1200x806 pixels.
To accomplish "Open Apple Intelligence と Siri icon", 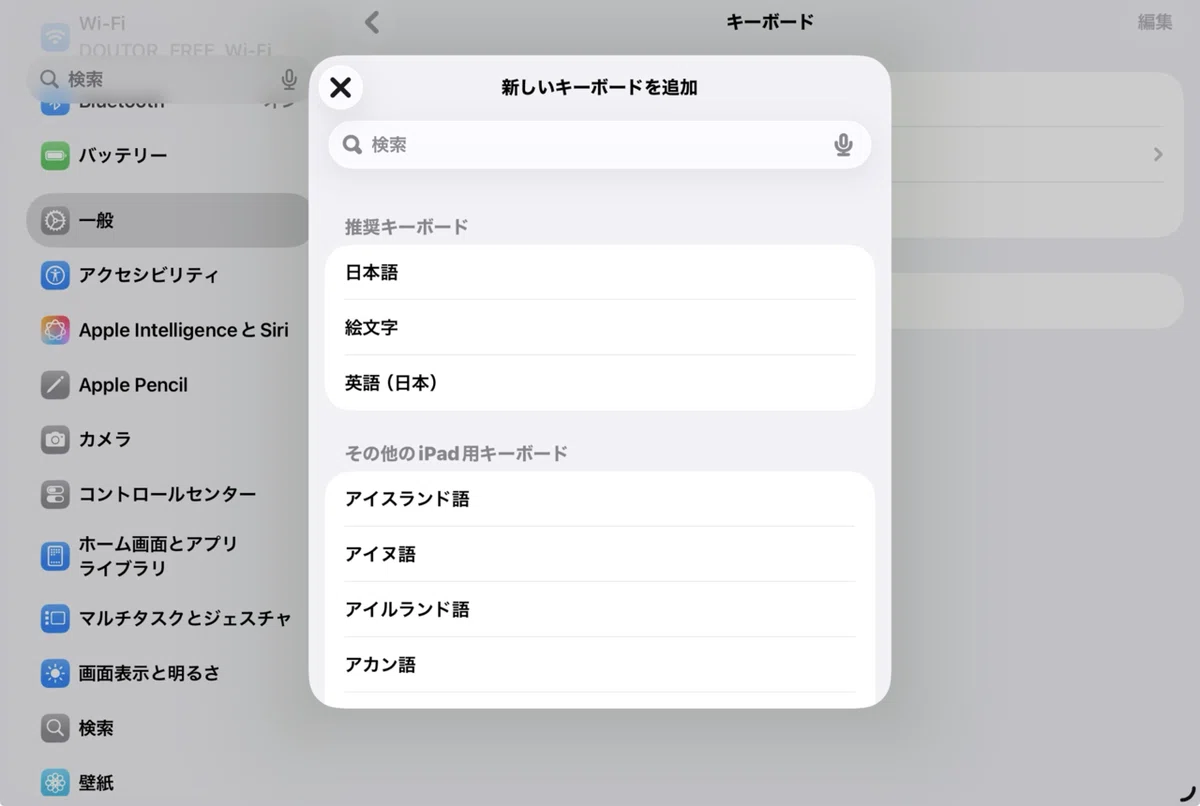I will 55,330.
